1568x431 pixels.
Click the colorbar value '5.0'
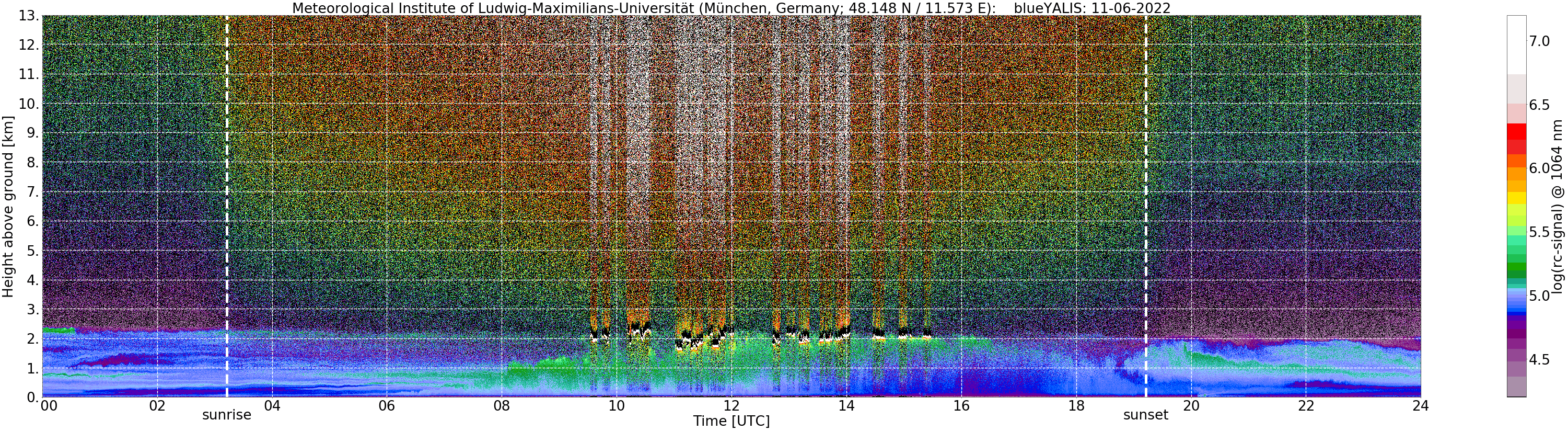point(1539,296)
